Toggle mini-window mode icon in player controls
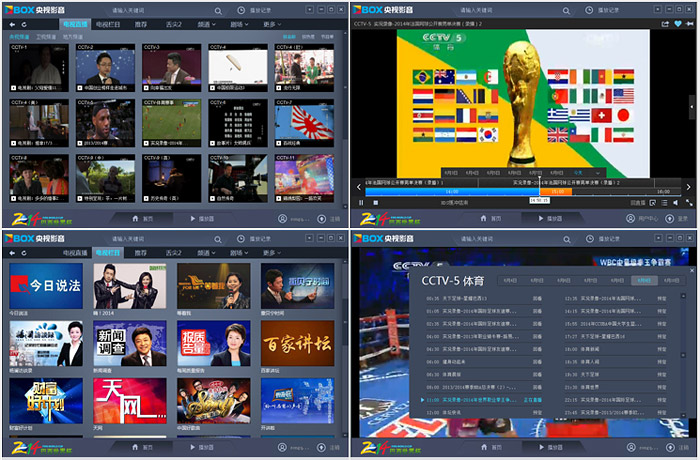Screen dimensions: 700x460 coord(653,203)
